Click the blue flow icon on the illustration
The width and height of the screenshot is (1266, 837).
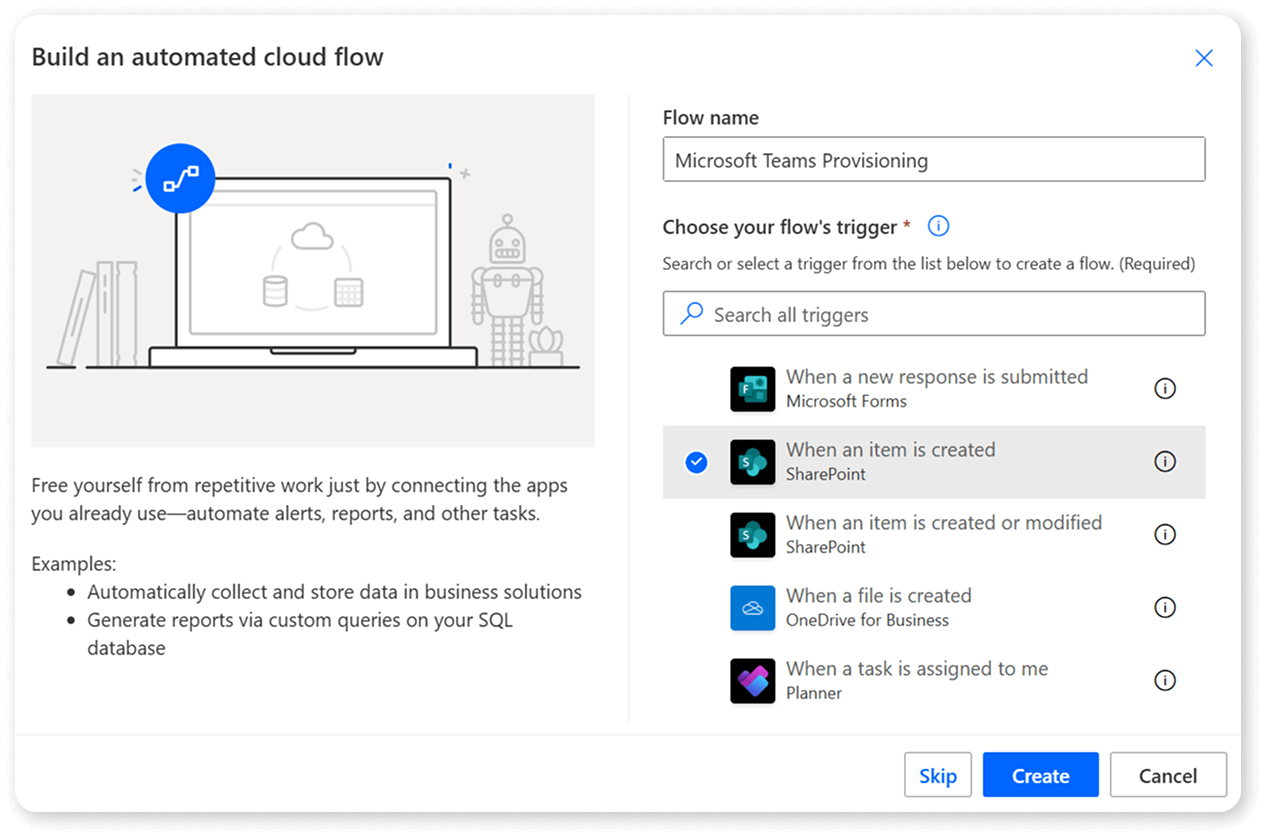[x=180, y=180]
